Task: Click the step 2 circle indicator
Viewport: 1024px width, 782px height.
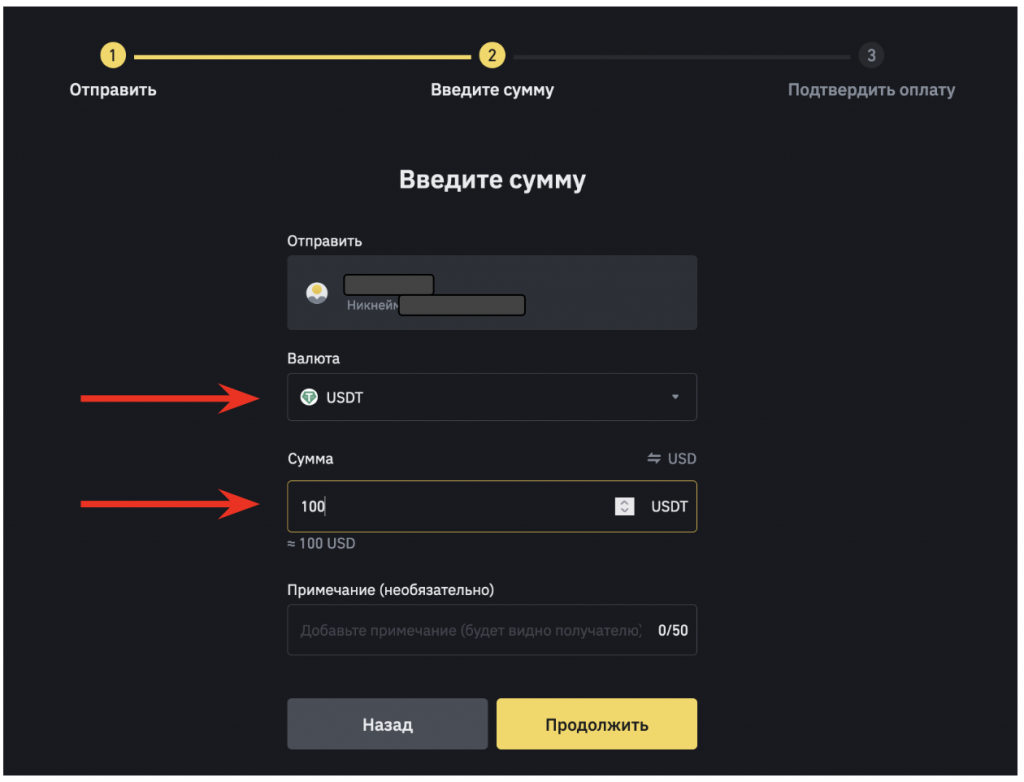Action: tap(492, 56)
